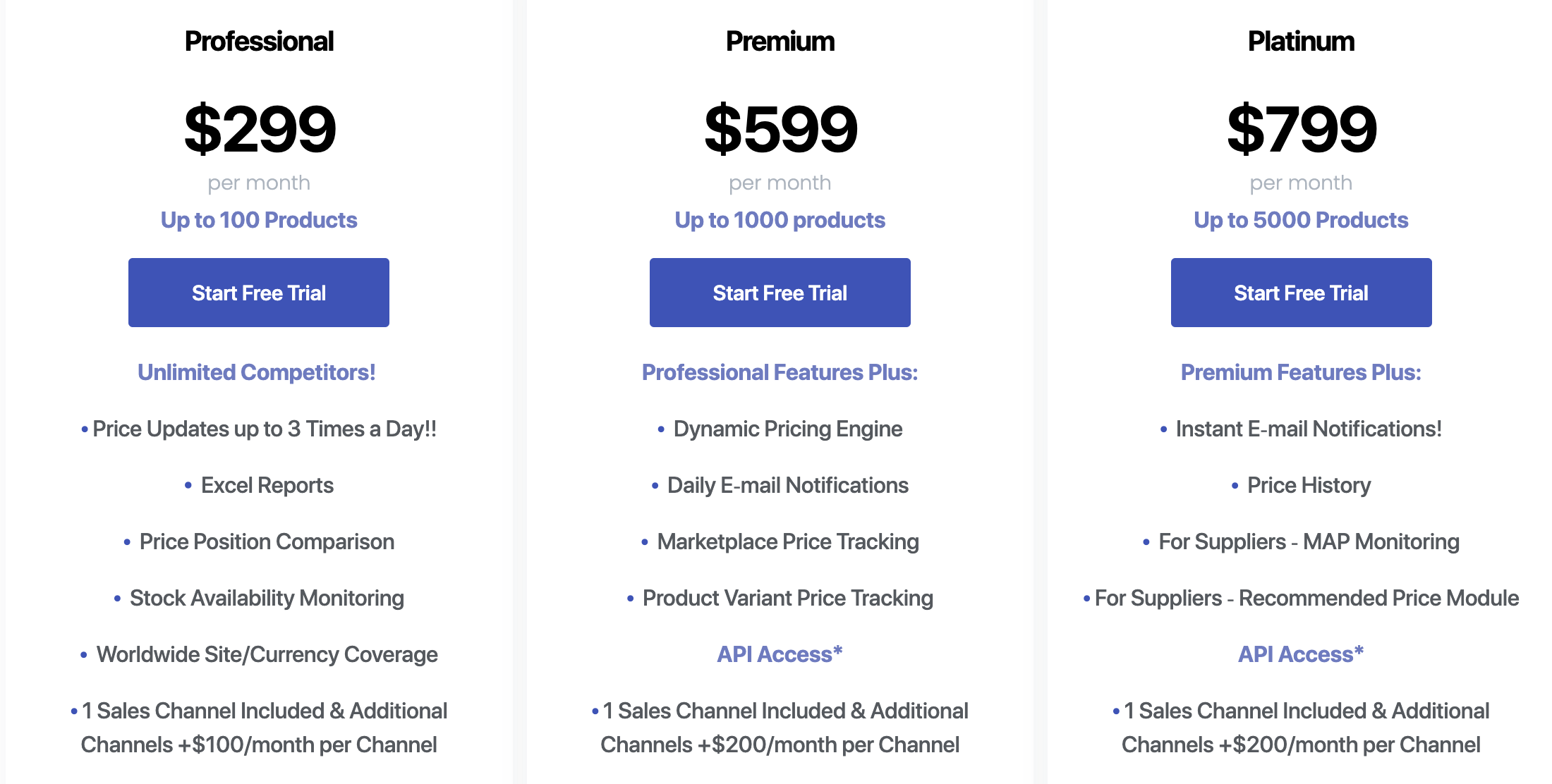Viewport: 1552px width, 784px height.
Task: Start the free trial for Premium plan
Action: pos(780,293)
